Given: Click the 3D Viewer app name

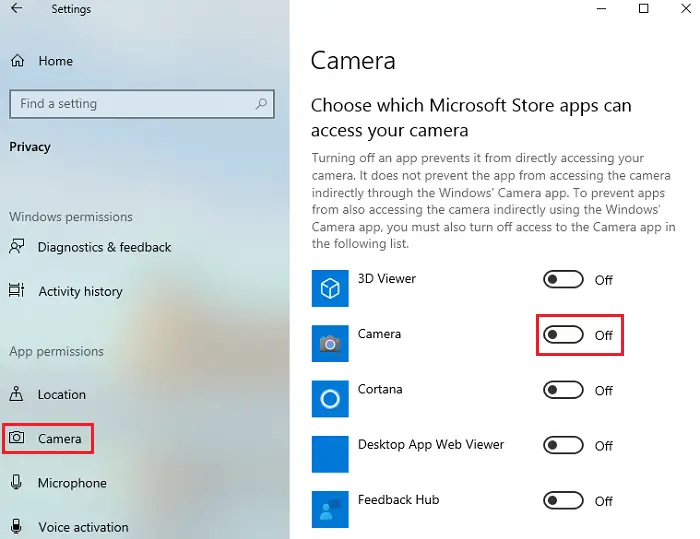Looking at the screenshot, I should tap(387, 279).
